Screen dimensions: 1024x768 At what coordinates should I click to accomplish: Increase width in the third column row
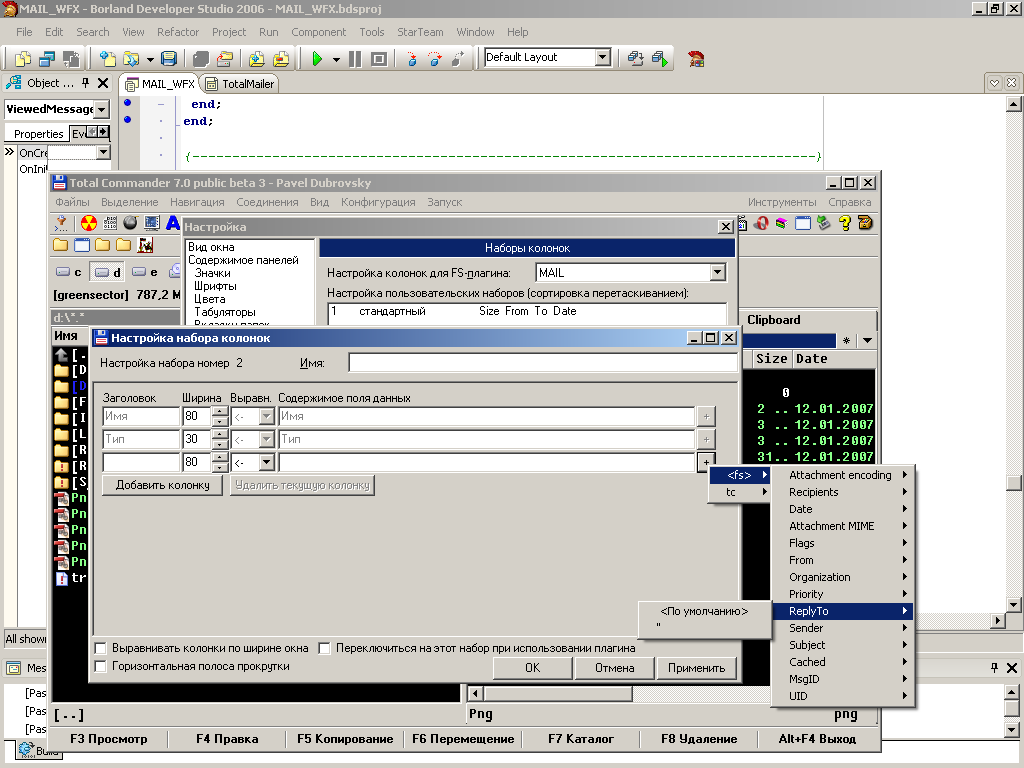(221, 458)
